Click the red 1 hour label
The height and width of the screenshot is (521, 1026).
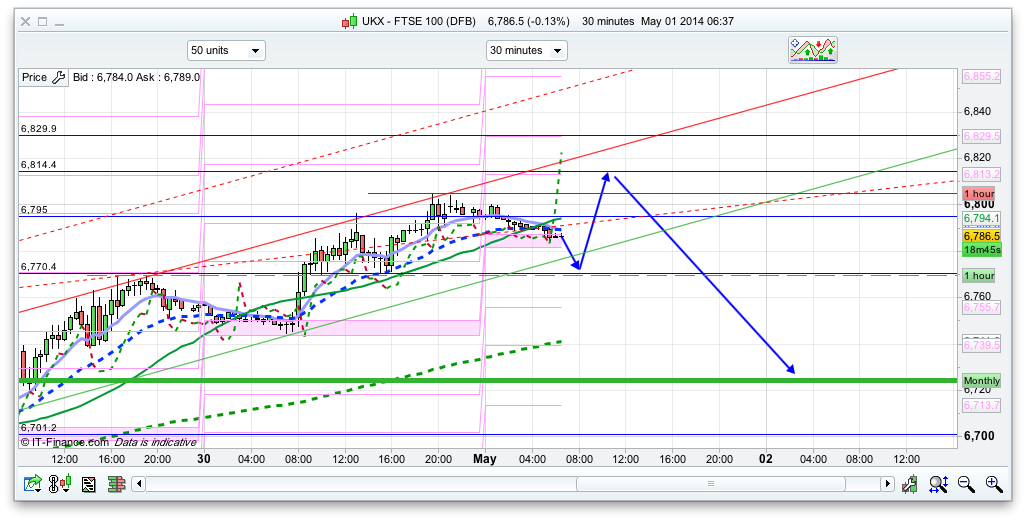click(978, 193)
